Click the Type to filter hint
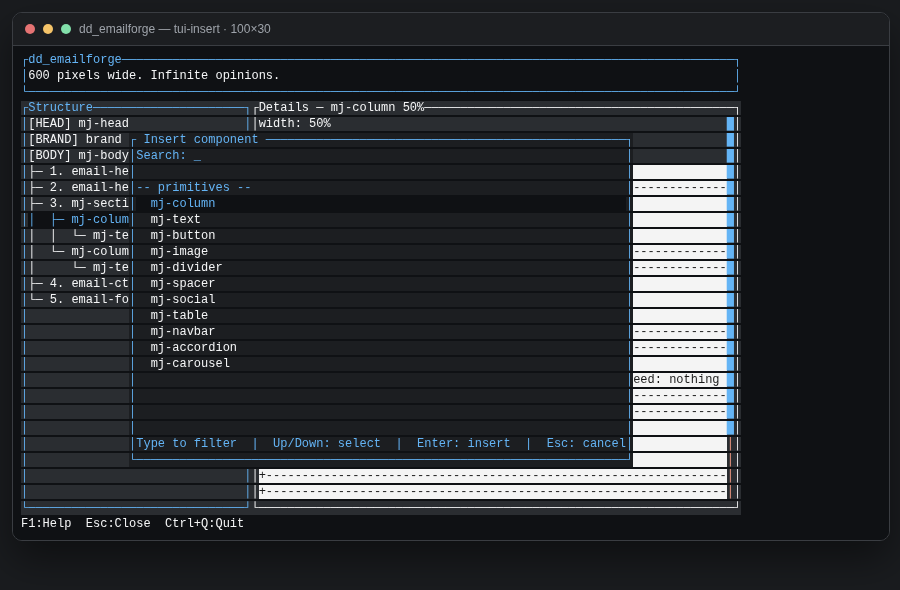The height and width of the screenshot is (590, 900). pos(186,443)
